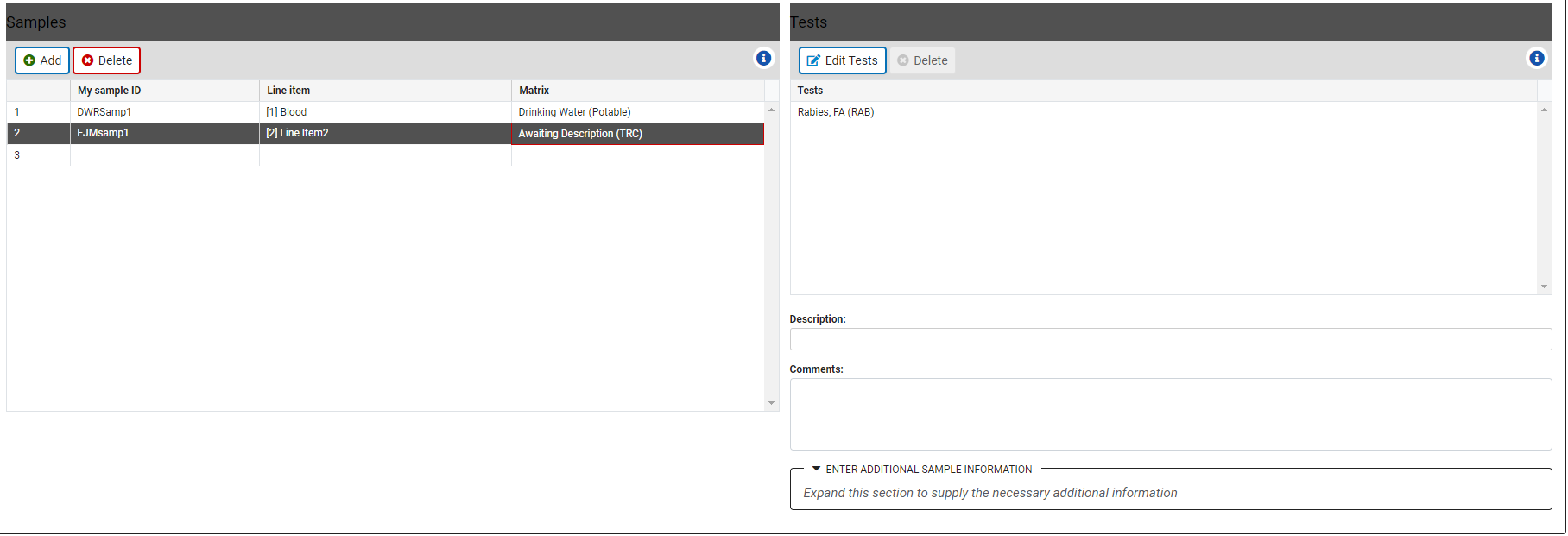Open the Edit Tests dialog

click(x=842, y=60)
